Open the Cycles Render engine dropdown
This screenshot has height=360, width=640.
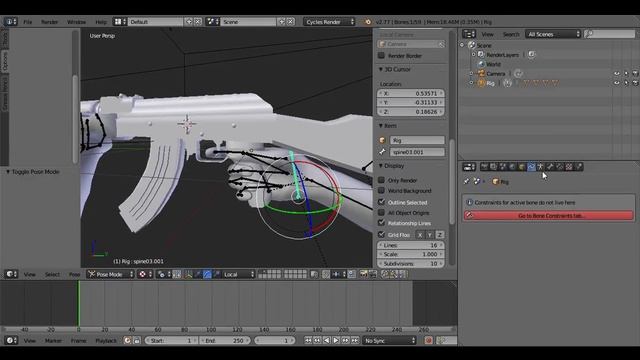329,22
